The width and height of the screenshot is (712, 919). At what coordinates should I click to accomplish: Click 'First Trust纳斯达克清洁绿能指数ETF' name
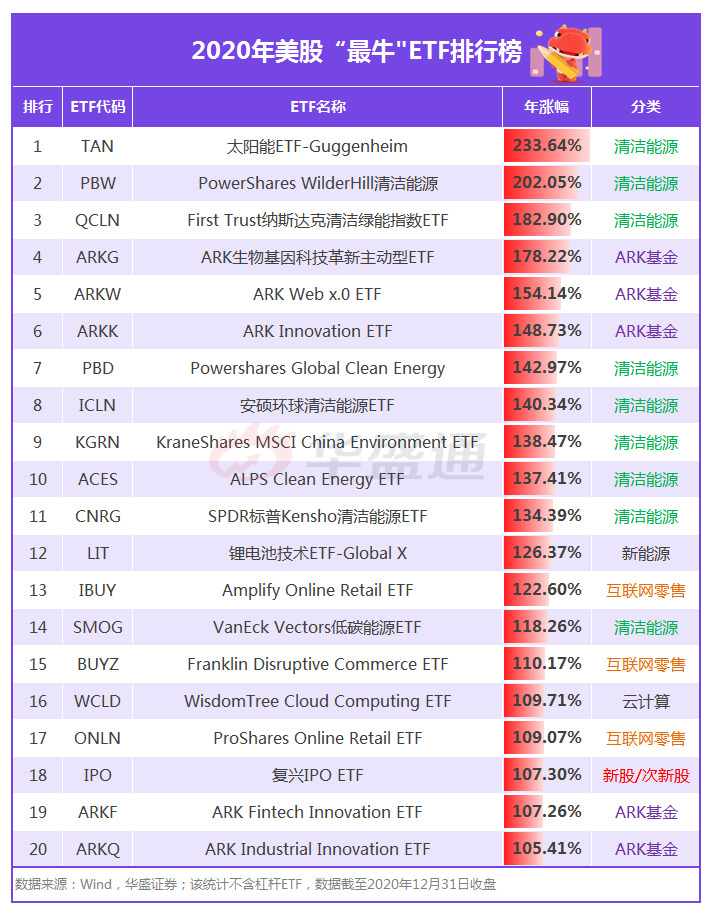pyautogui.click(x=318, y=220)
